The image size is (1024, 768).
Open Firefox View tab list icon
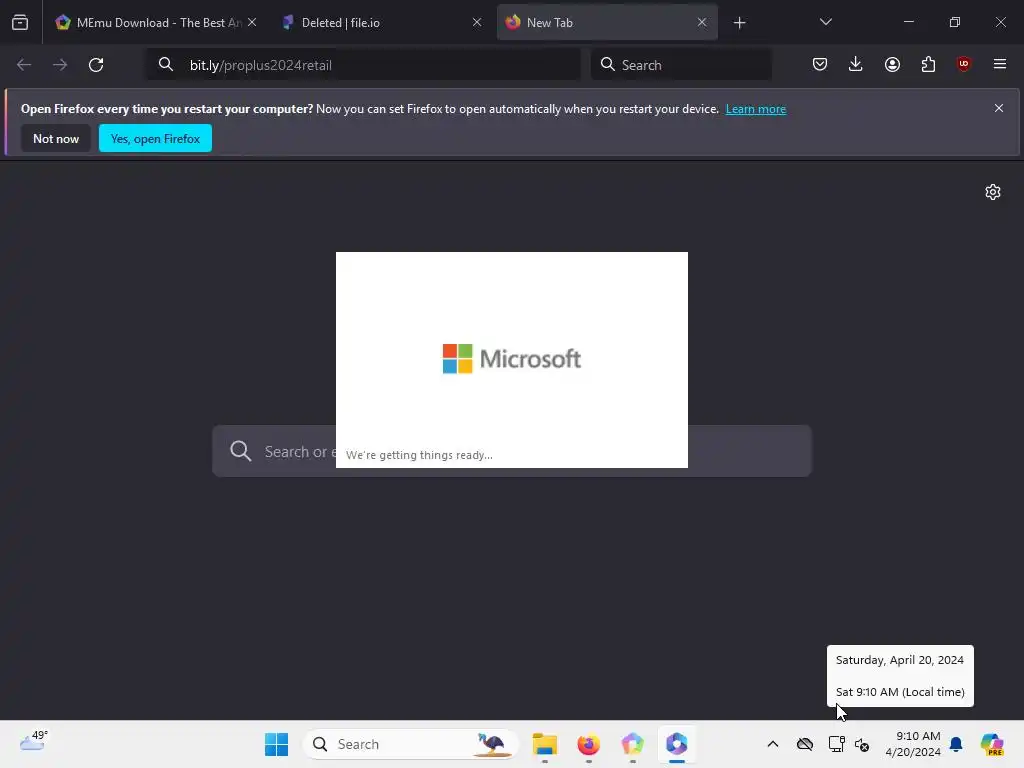(20, 22)
